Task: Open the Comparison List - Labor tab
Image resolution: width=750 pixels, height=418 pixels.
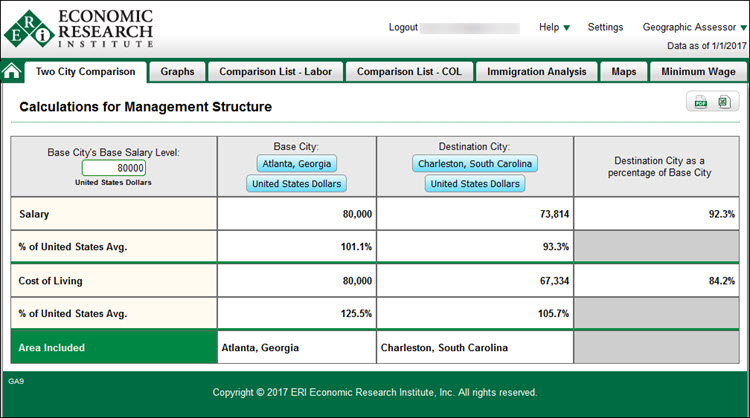Action: (x=275, y=72)
